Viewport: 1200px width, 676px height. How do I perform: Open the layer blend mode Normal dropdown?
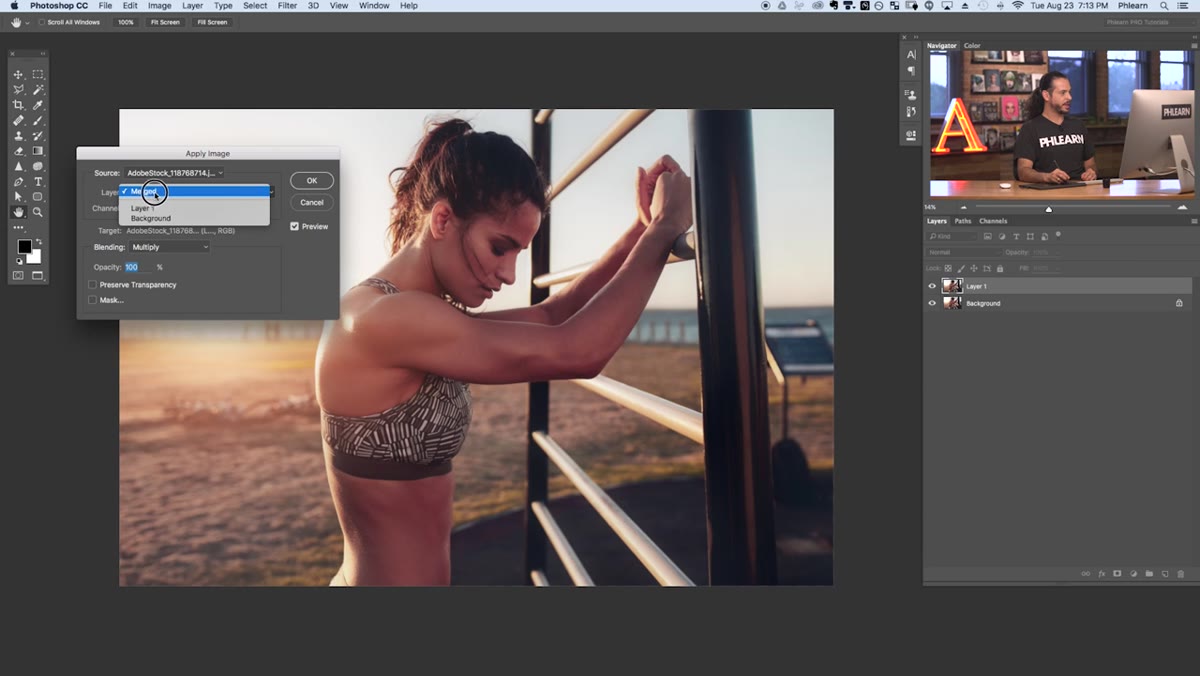962,252
